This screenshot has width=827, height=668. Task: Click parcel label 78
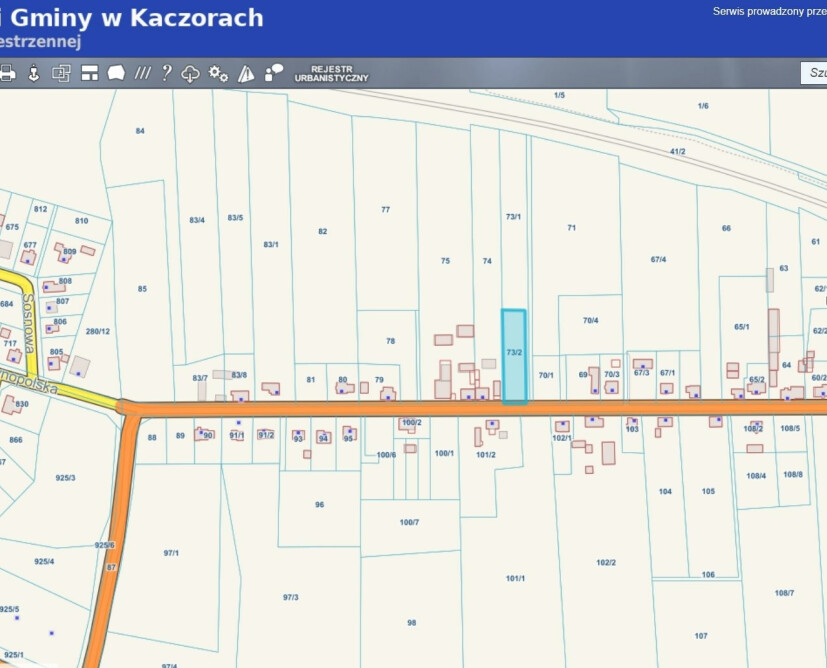pyautogui.click(x=390, y=341)
